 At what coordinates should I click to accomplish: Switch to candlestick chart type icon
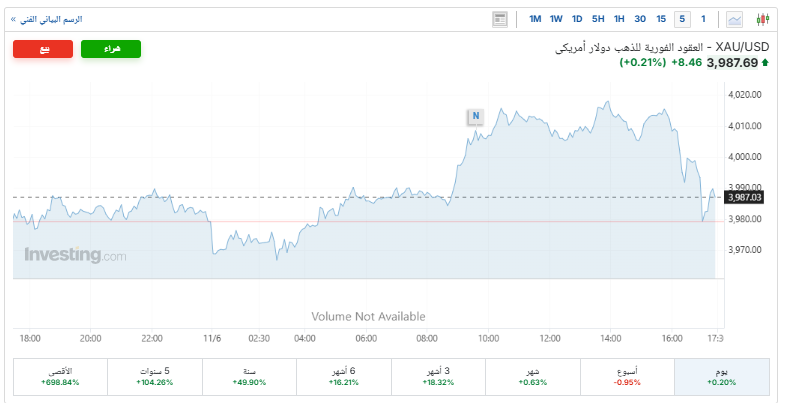(763, 19)
